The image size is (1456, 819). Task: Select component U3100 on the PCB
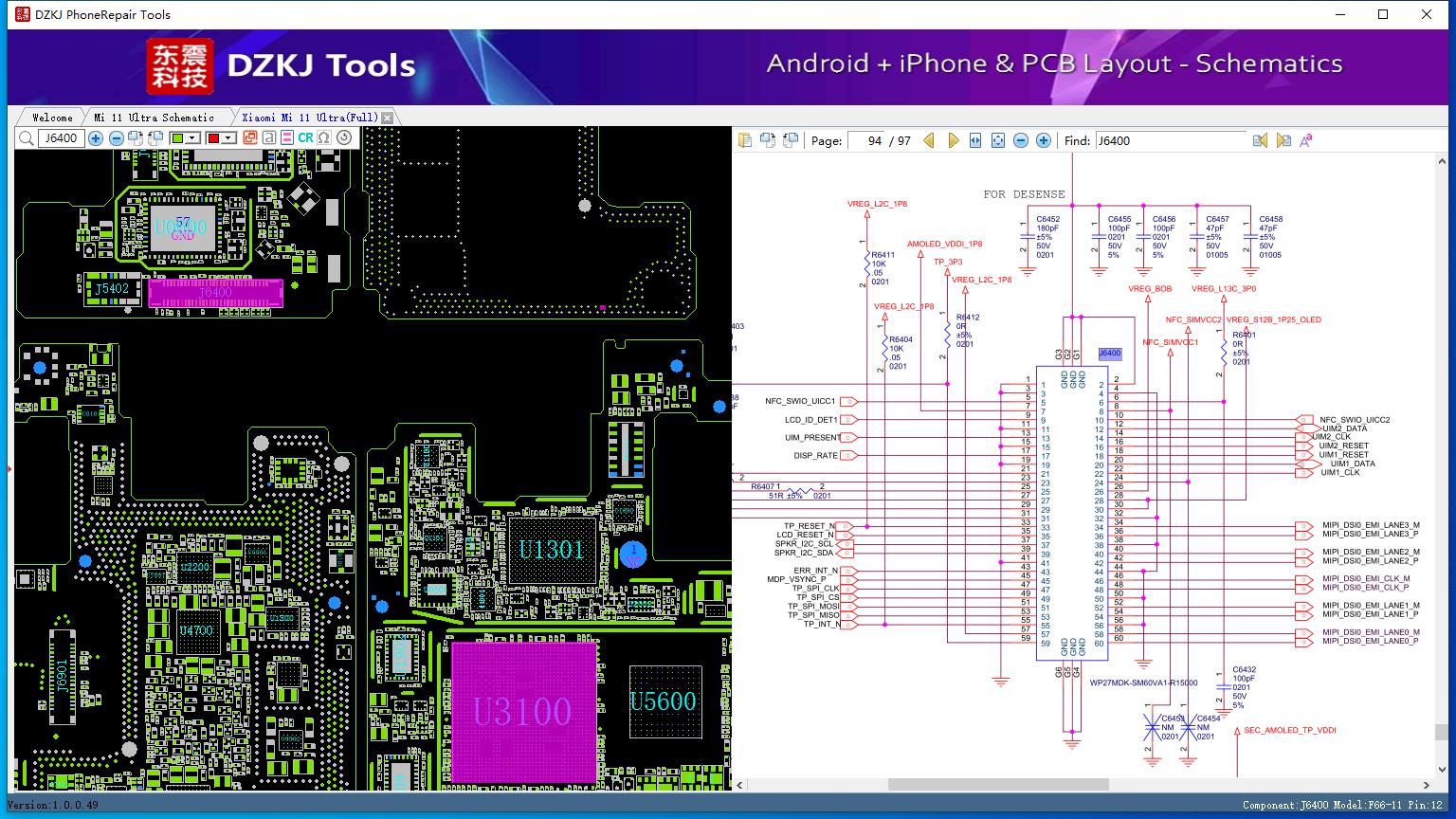523,712
